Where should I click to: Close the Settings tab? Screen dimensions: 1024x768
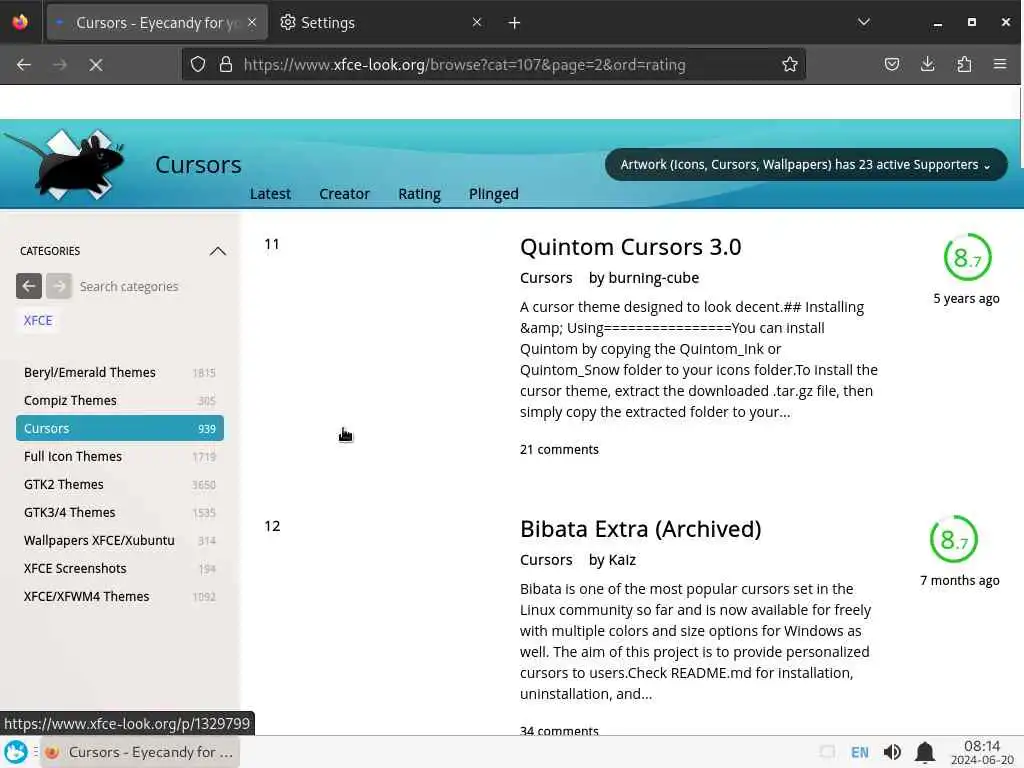(477, 22)
